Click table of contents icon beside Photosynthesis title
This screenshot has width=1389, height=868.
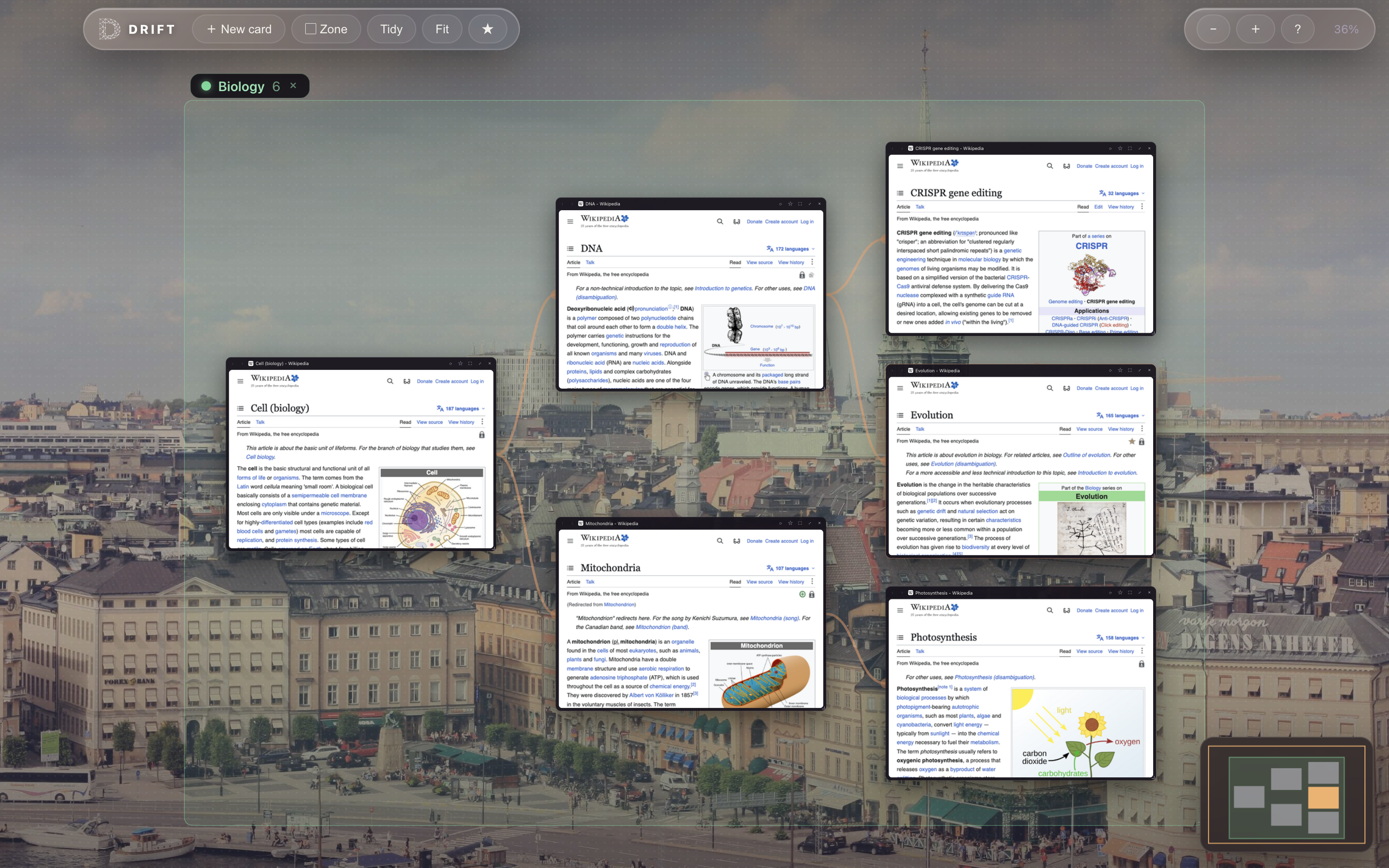(900, 637)
